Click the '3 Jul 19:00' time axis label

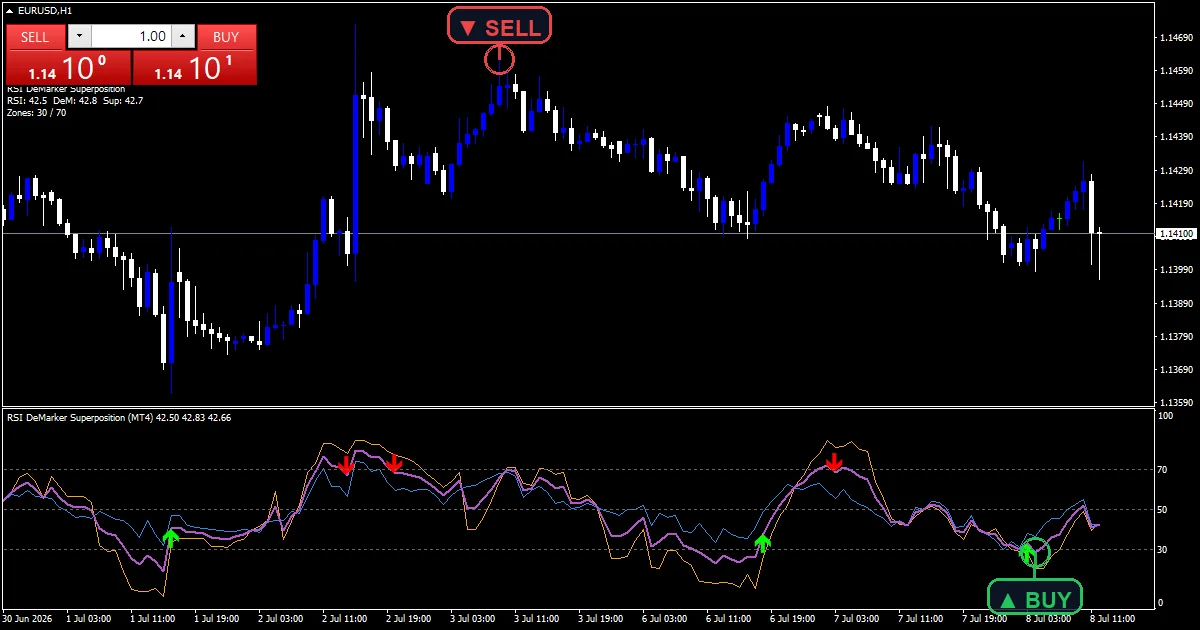601,619
